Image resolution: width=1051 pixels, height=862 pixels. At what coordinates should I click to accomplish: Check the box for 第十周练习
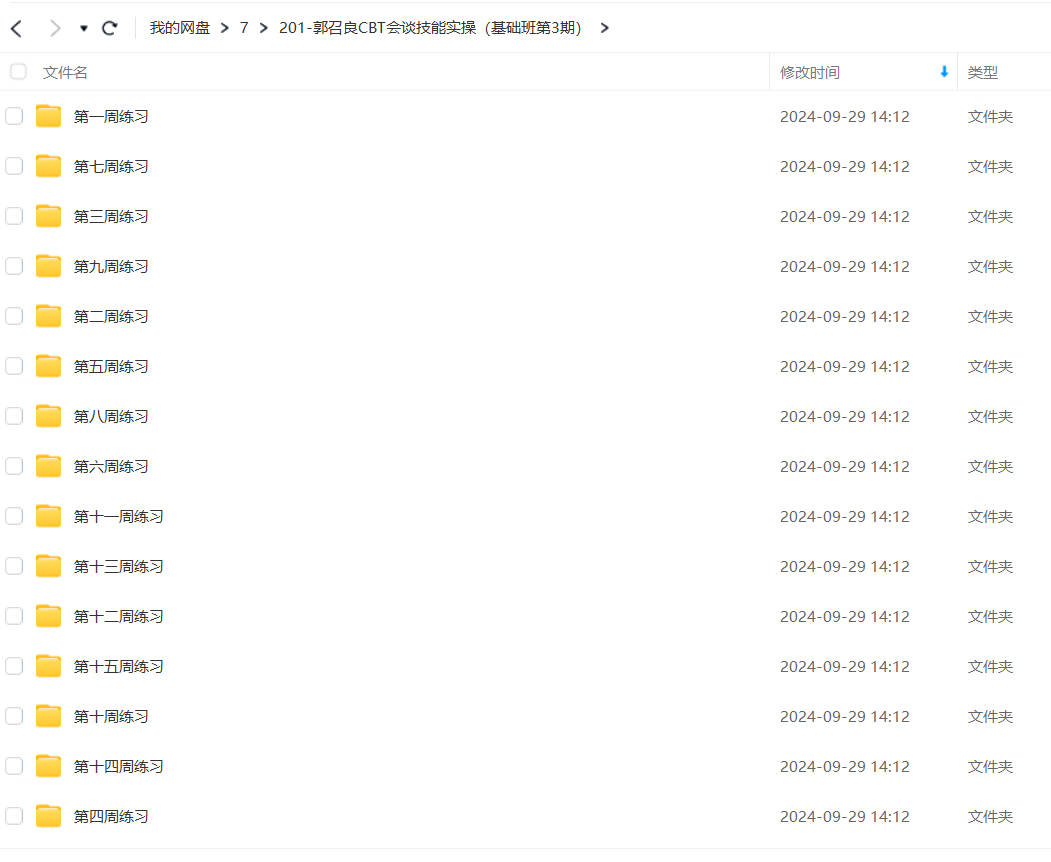pyautogui.click(x=14, y=716)
